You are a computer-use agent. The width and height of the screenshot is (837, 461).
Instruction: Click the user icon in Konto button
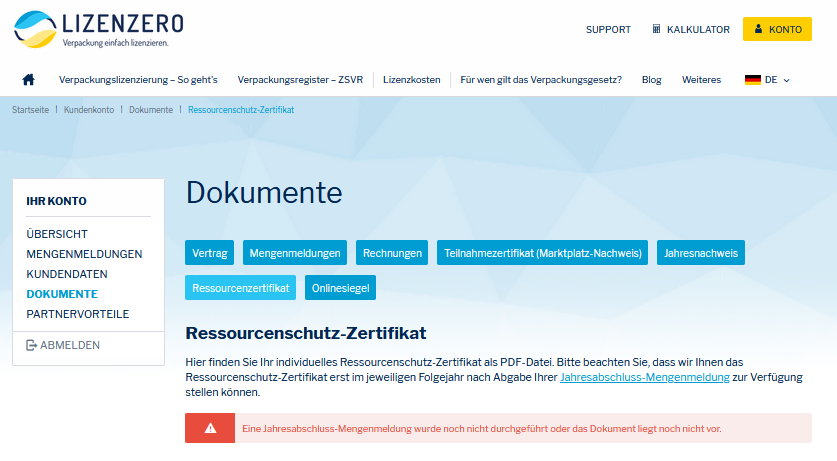click(758, 29)
